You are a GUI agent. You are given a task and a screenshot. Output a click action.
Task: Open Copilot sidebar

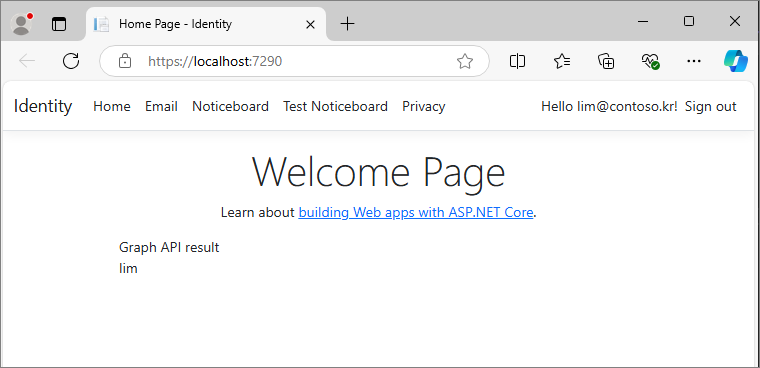[736, 61]
